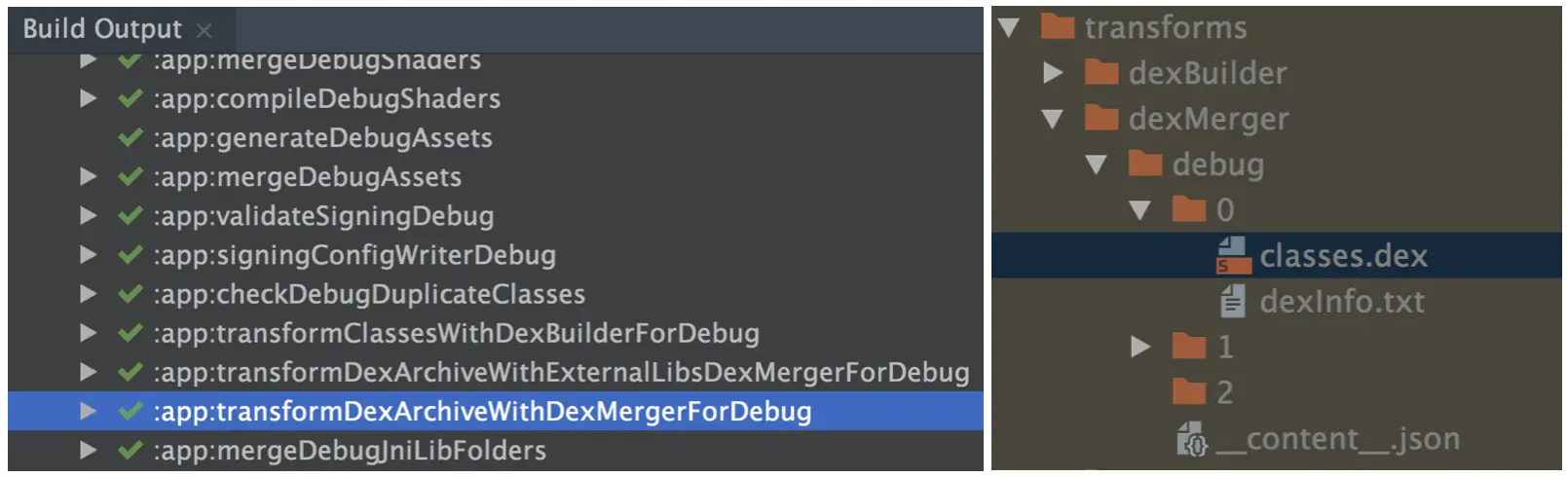Screen dimensions: 1568x477
Task: Click the classes.dex file icon
Action: tap(1233, 256)
